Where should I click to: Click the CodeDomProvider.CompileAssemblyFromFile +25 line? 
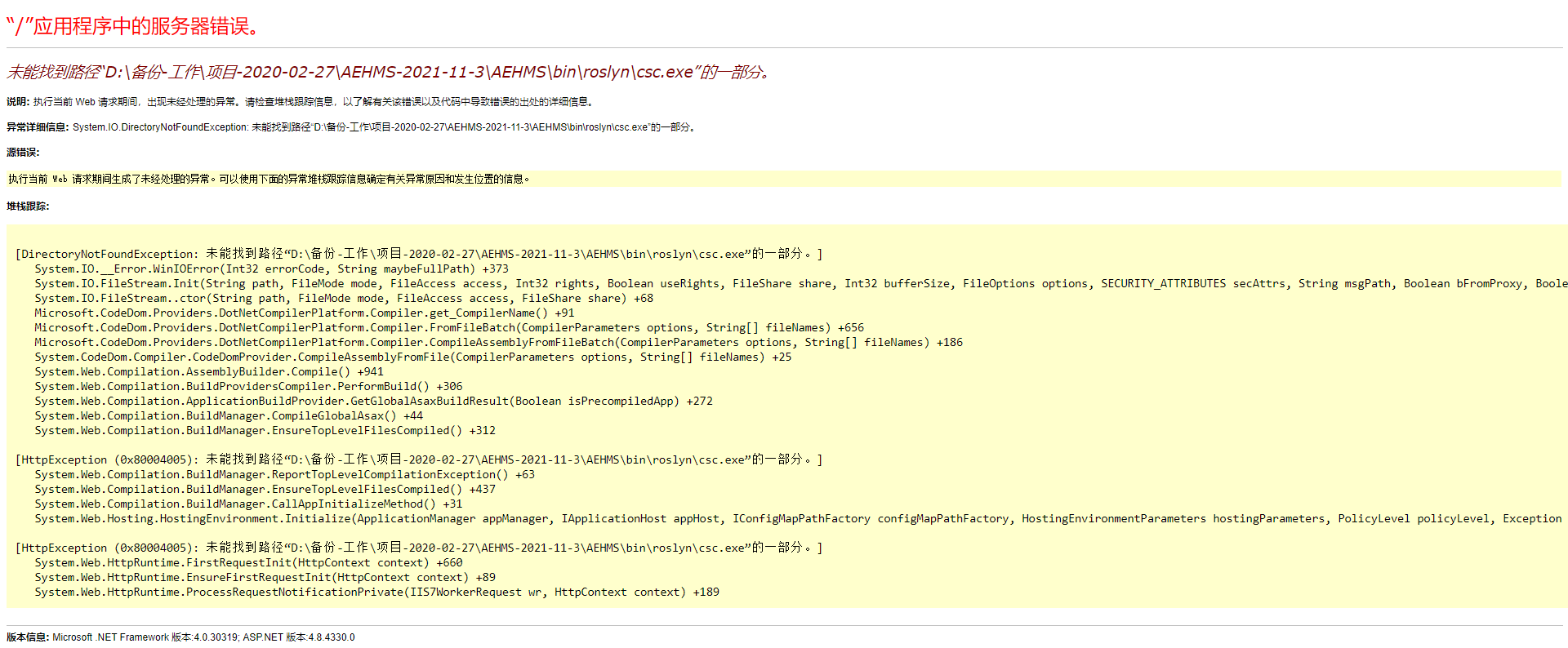(x=412, y=357)
